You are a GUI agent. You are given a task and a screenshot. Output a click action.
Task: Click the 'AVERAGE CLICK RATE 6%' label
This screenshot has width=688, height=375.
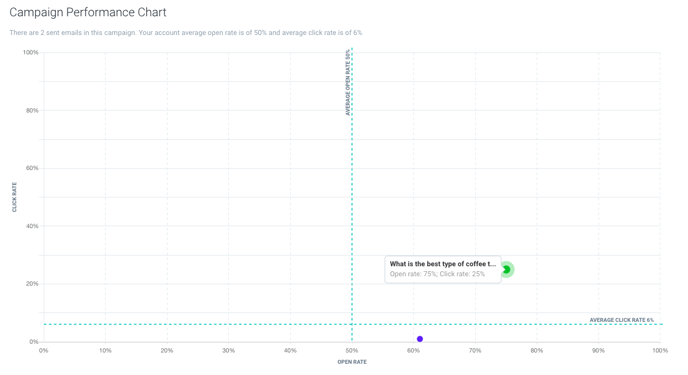coord(622,320)
